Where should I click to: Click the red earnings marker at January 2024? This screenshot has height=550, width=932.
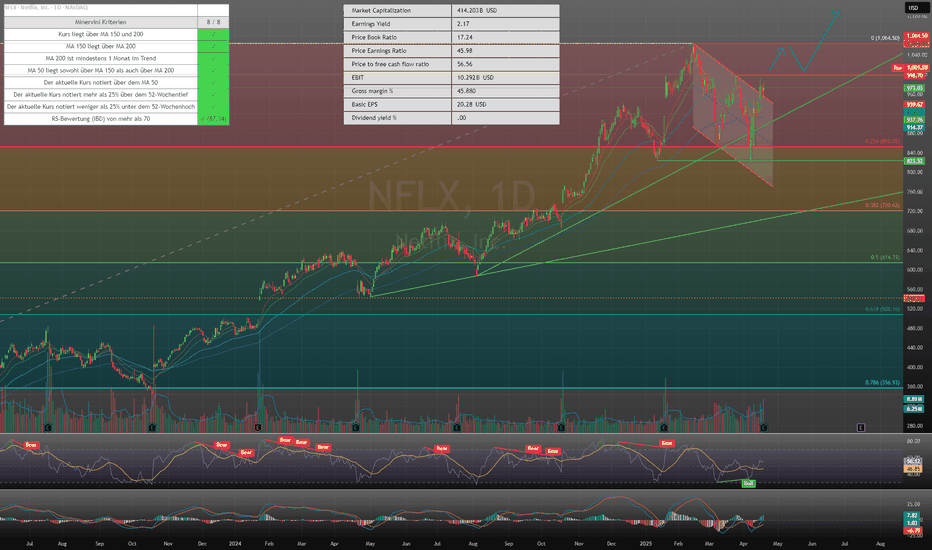(258, 427)
